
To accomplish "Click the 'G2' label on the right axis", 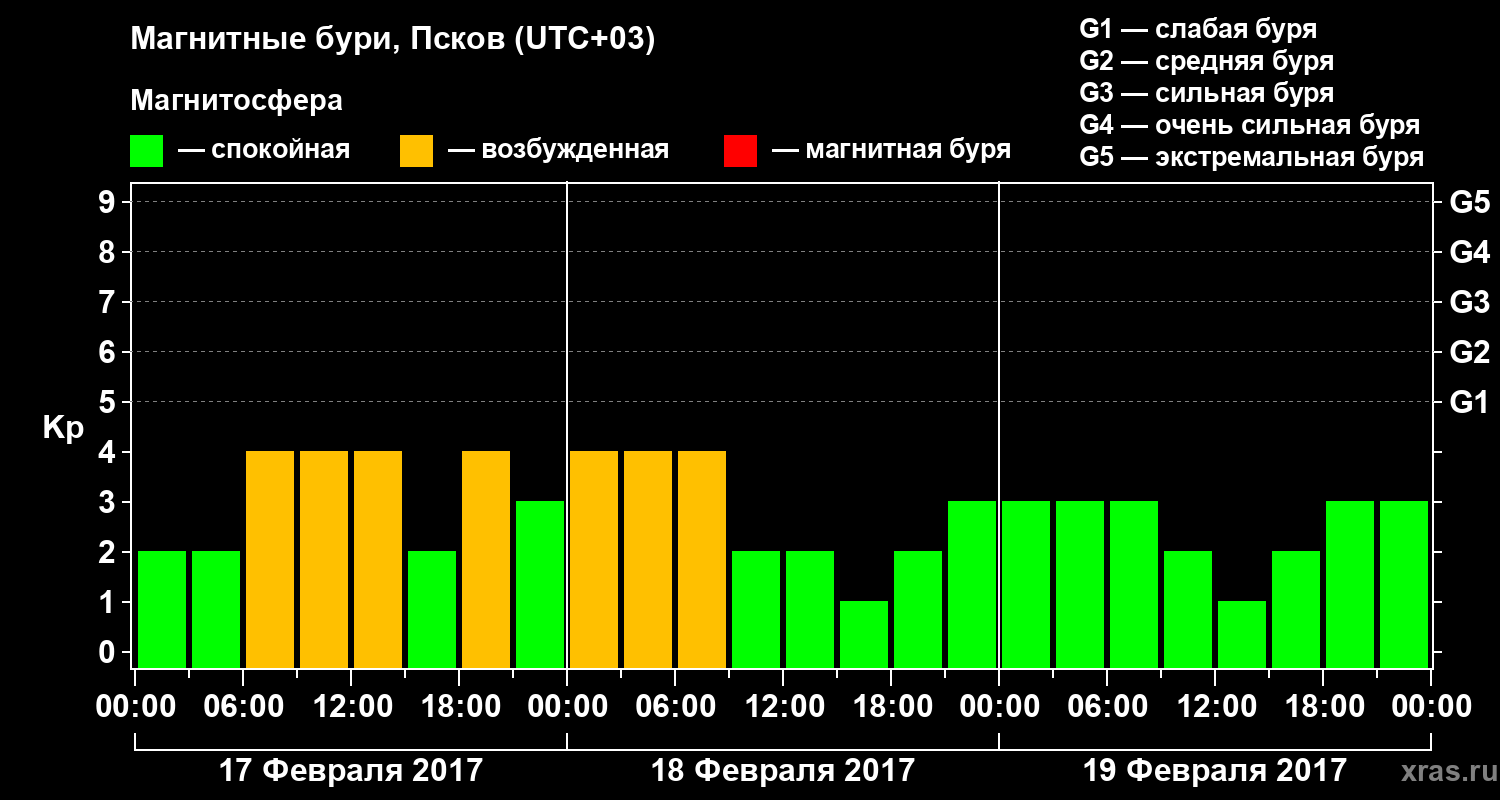I will [x=1469, y=352].
